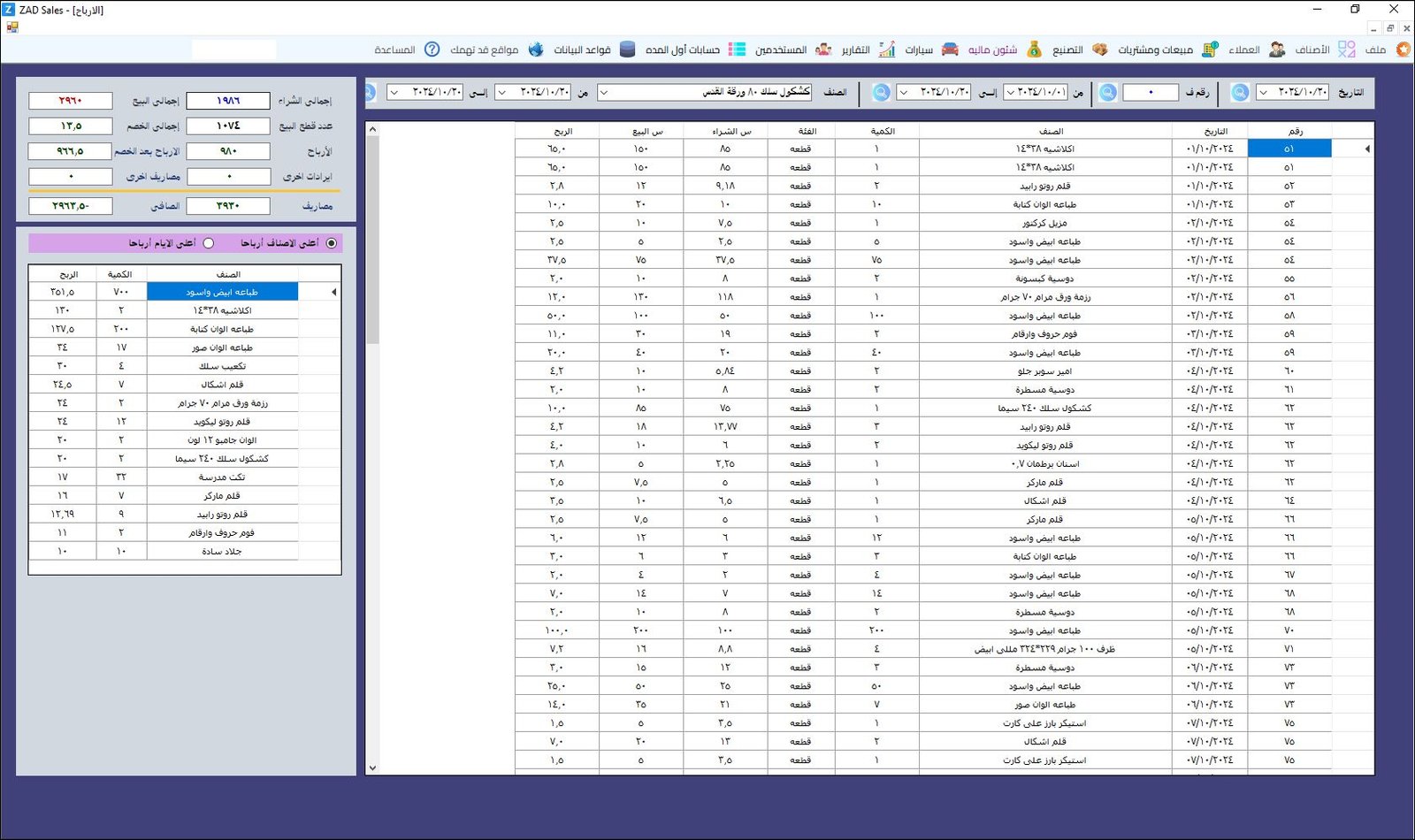Click the users icon beside المستخدمين
Image resolution: width=1415 pixels, height=840 pixels.
coord(823,50)
